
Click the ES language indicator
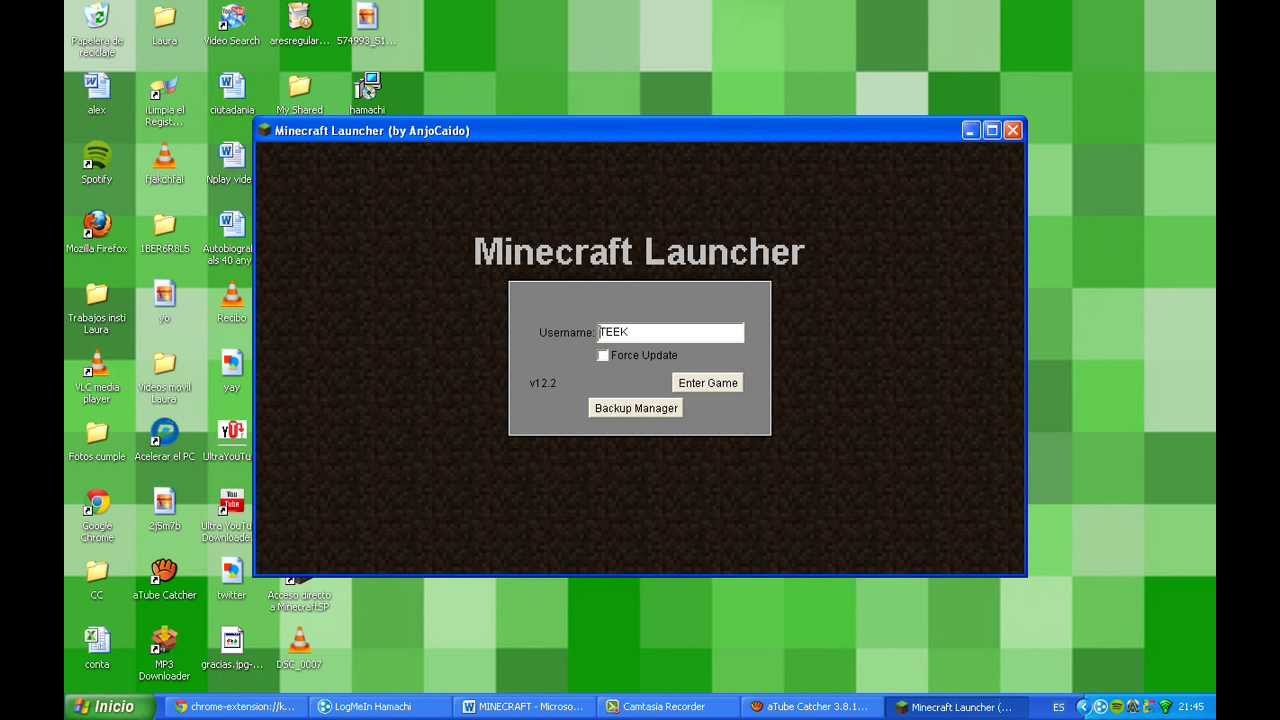(1058, 707)
